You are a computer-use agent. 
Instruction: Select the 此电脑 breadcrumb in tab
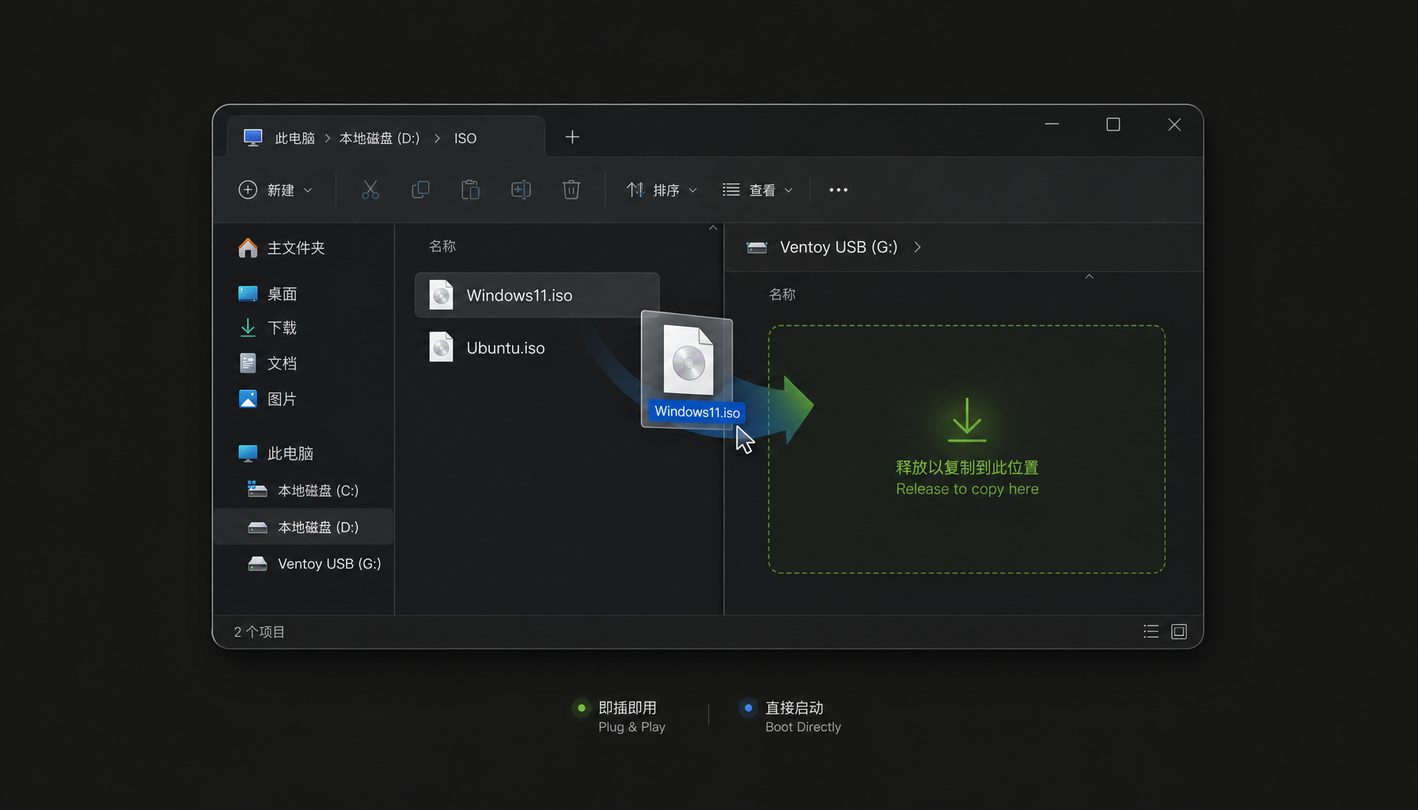pos(295,138)
